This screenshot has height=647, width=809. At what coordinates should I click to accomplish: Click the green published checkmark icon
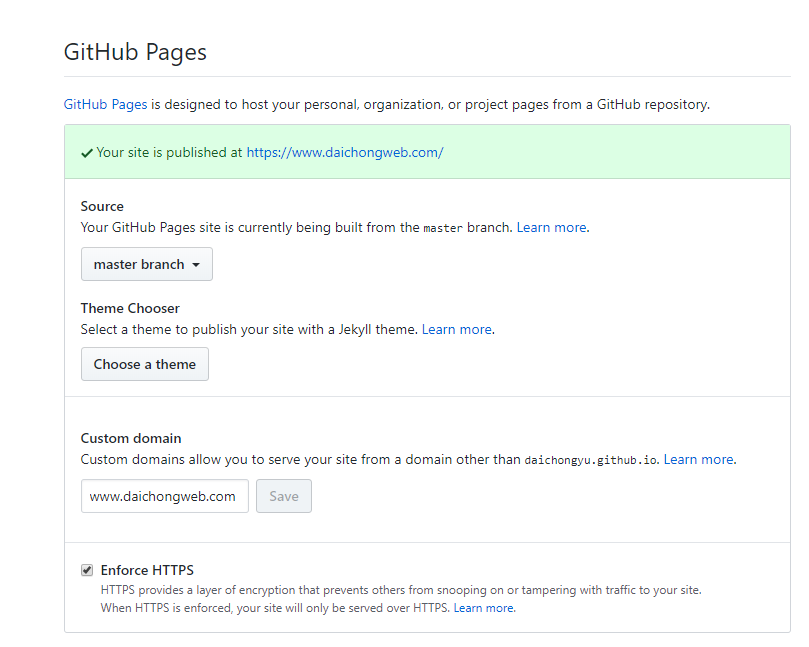pyautogui.click(x=87, y=153)
